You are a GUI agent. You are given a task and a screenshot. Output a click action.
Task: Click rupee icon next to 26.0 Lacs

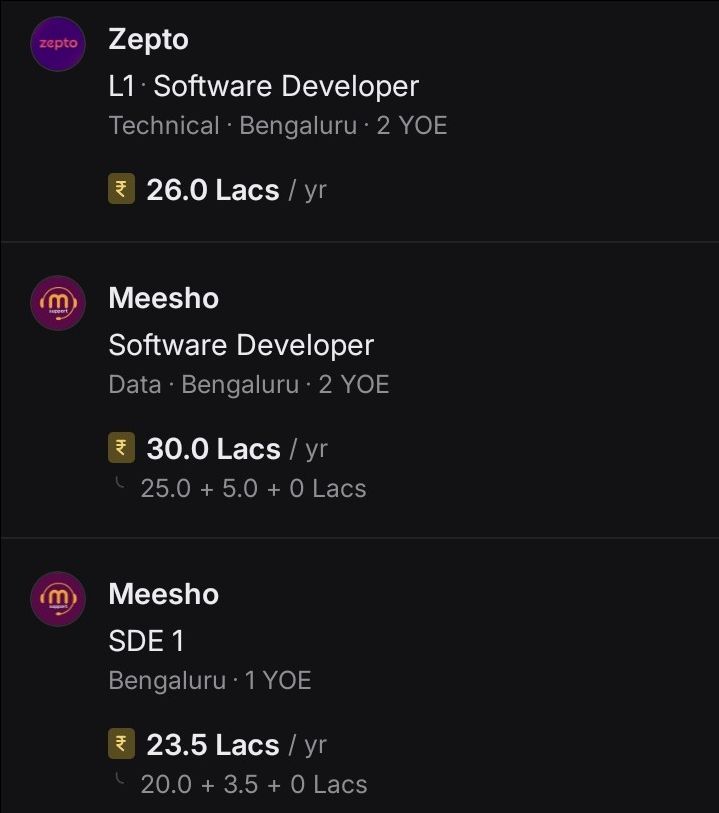(121, 189)
